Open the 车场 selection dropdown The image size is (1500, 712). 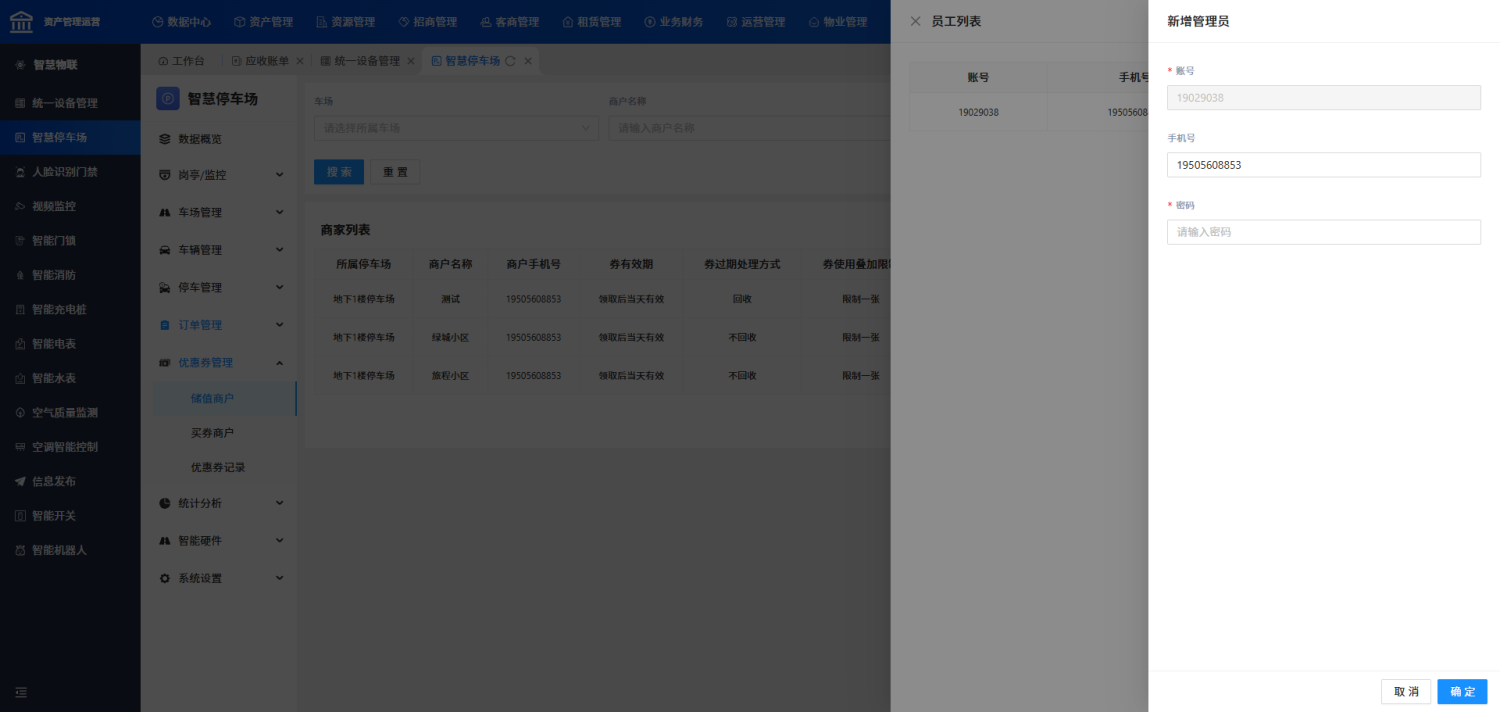pos(456,128)
